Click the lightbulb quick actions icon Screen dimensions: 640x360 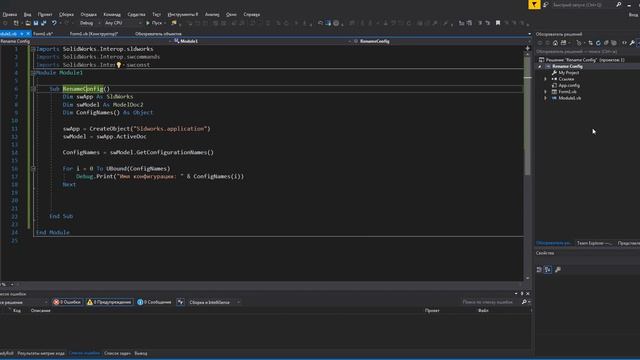click(119, 65)
